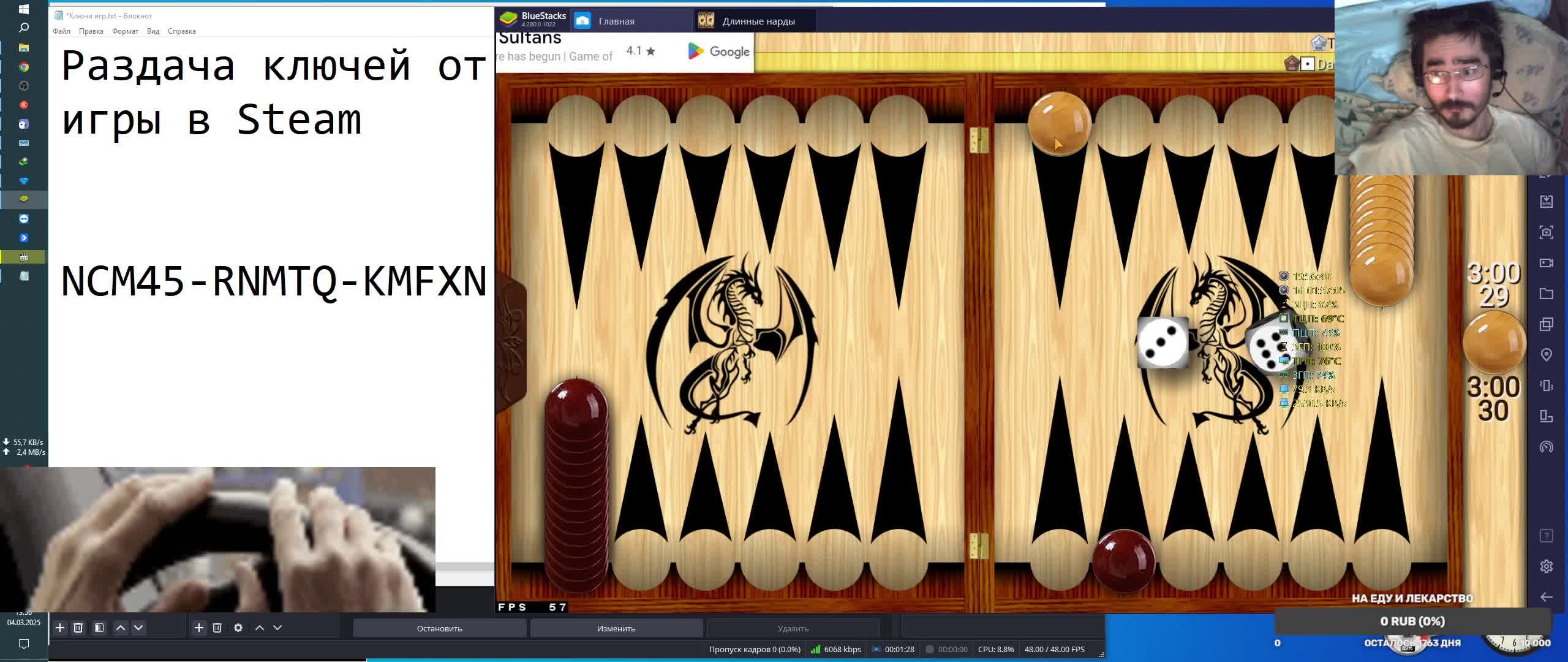Switch to Главная tab in BlueStacks
The image size is (1568, 662).
(x=631, y=21)
